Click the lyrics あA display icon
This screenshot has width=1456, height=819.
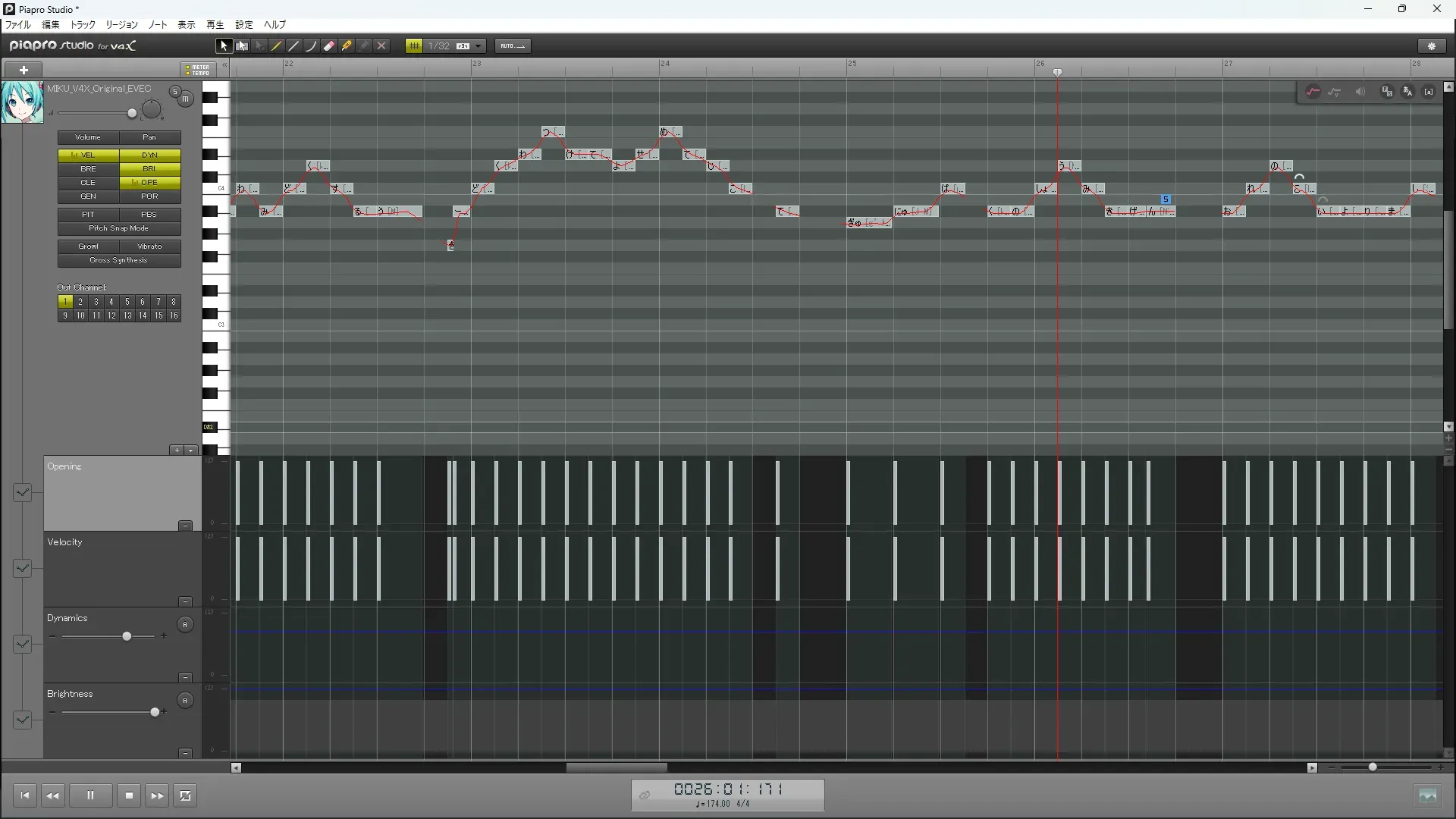pos(1407,92)
